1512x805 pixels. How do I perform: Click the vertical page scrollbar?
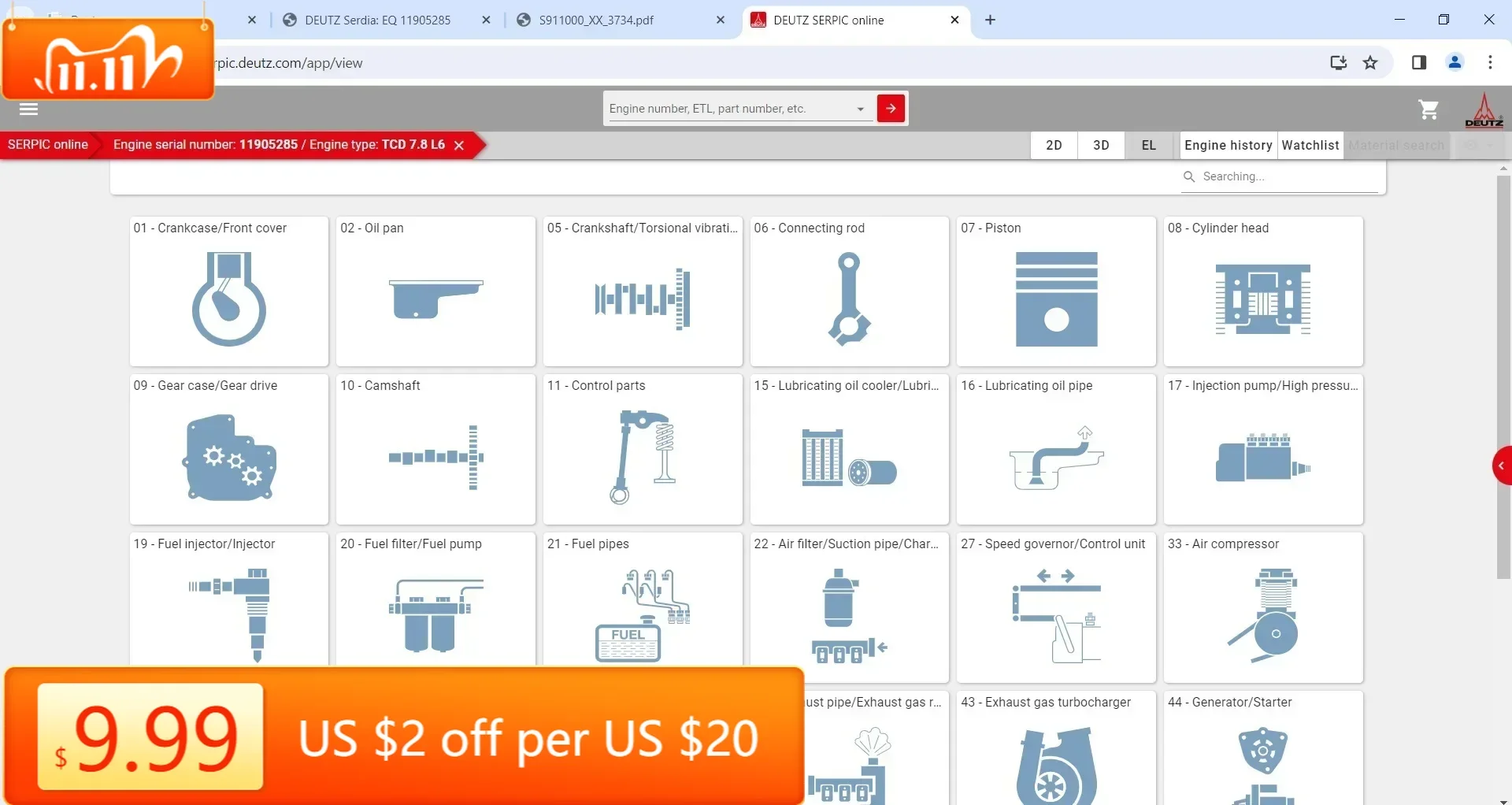pyautogui.click(x=1503, y=377)
